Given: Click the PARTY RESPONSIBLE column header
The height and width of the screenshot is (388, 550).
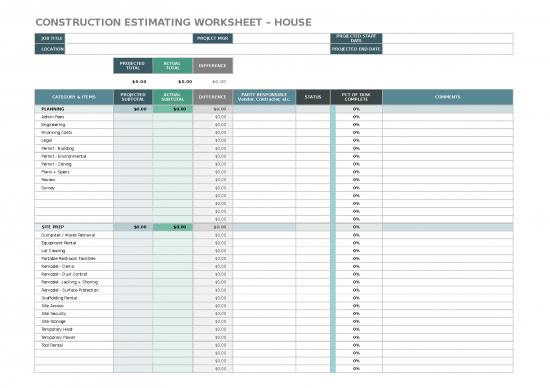Looking at the screenshot, I should coord(264,97).
